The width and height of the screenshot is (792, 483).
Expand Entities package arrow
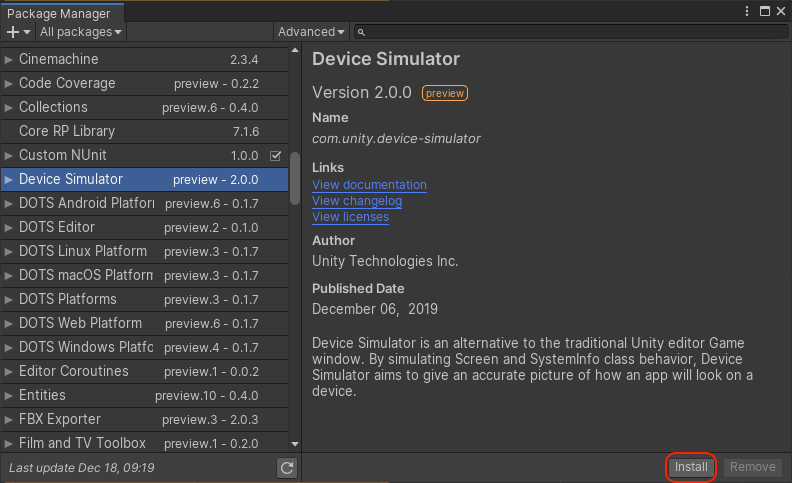(9, 396)
